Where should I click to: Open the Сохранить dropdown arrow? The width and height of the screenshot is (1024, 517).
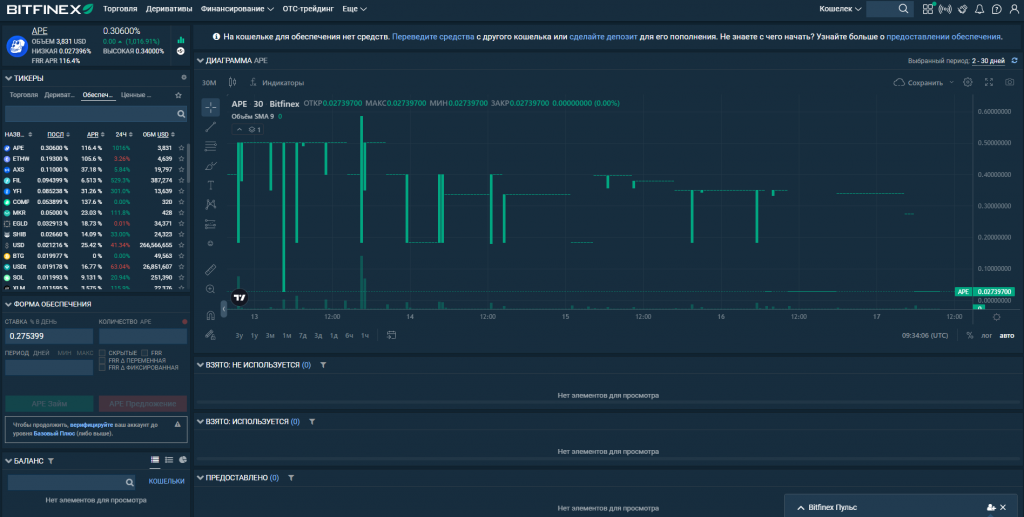click(952, 82)
